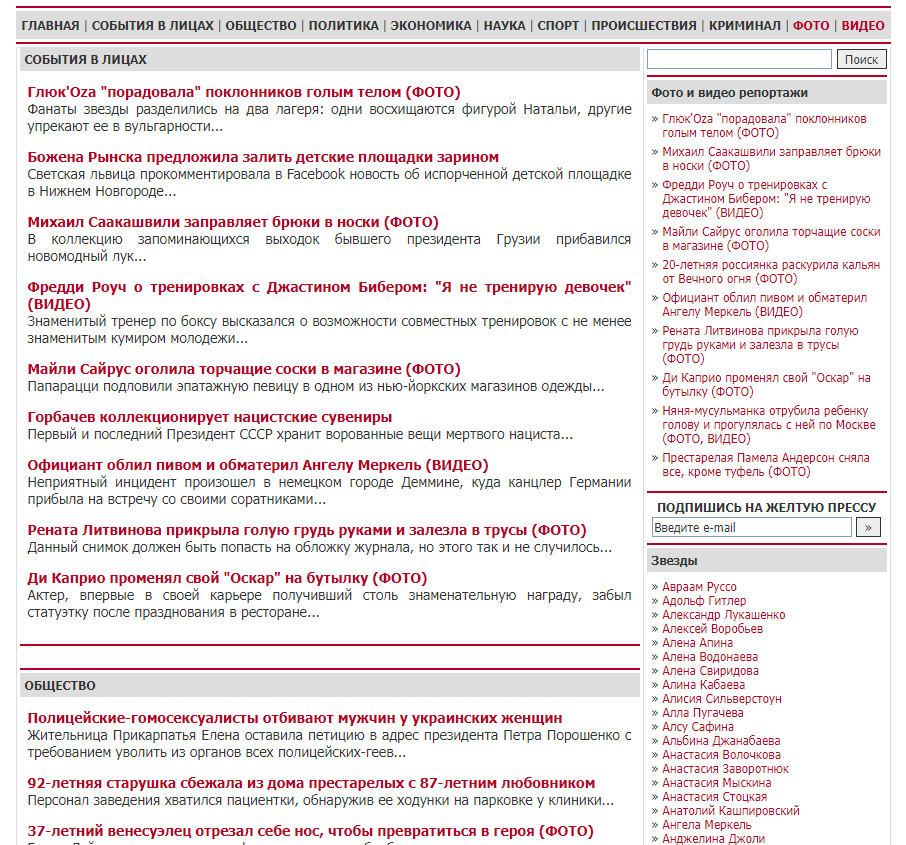Screen dimensions: 906x845
Task: Open the 92-летняя старушка article headline
Action: [311, 783]
